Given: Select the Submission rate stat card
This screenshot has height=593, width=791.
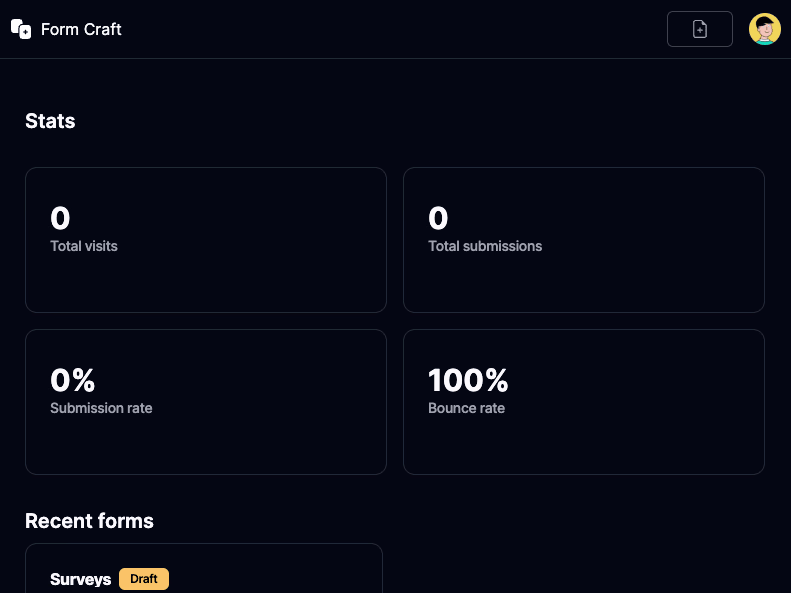Looking at the screenshot, I should (205, 402).
